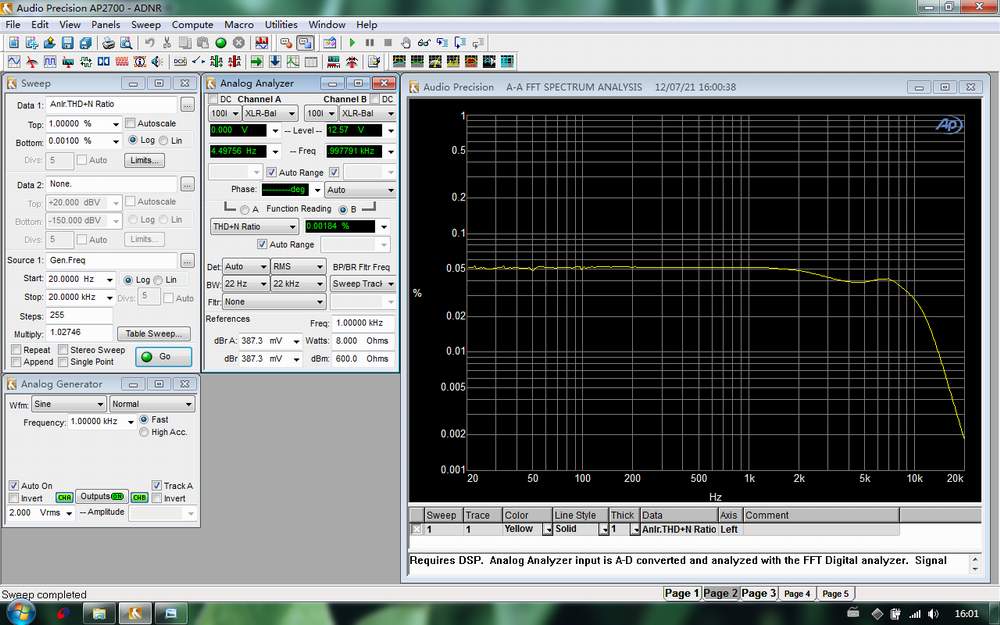
Task: Open Analog Analyzer panel icon
Action: [31, 61]
